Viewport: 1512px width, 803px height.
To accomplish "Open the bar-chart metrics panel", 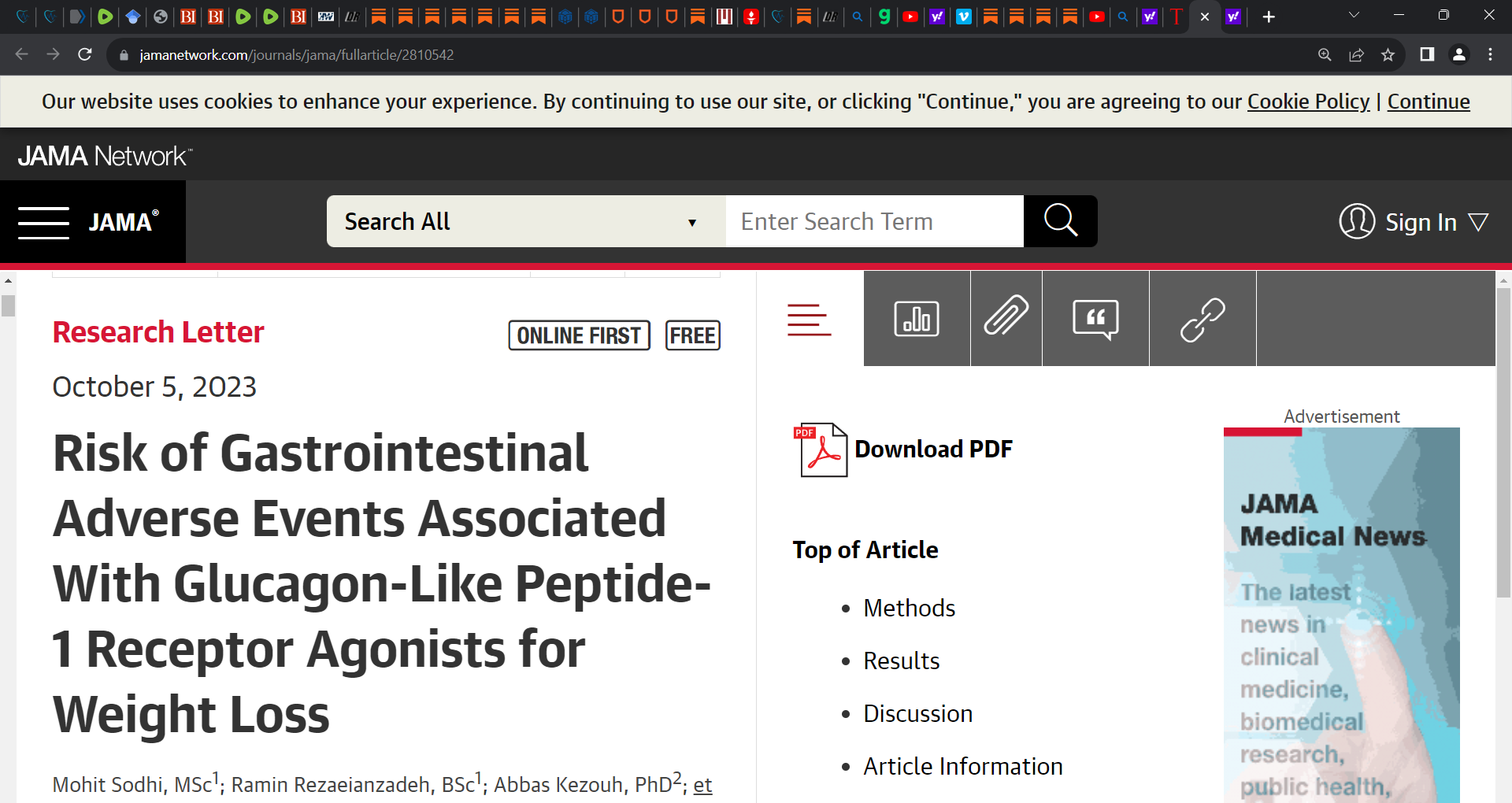I will click(917, 319).
